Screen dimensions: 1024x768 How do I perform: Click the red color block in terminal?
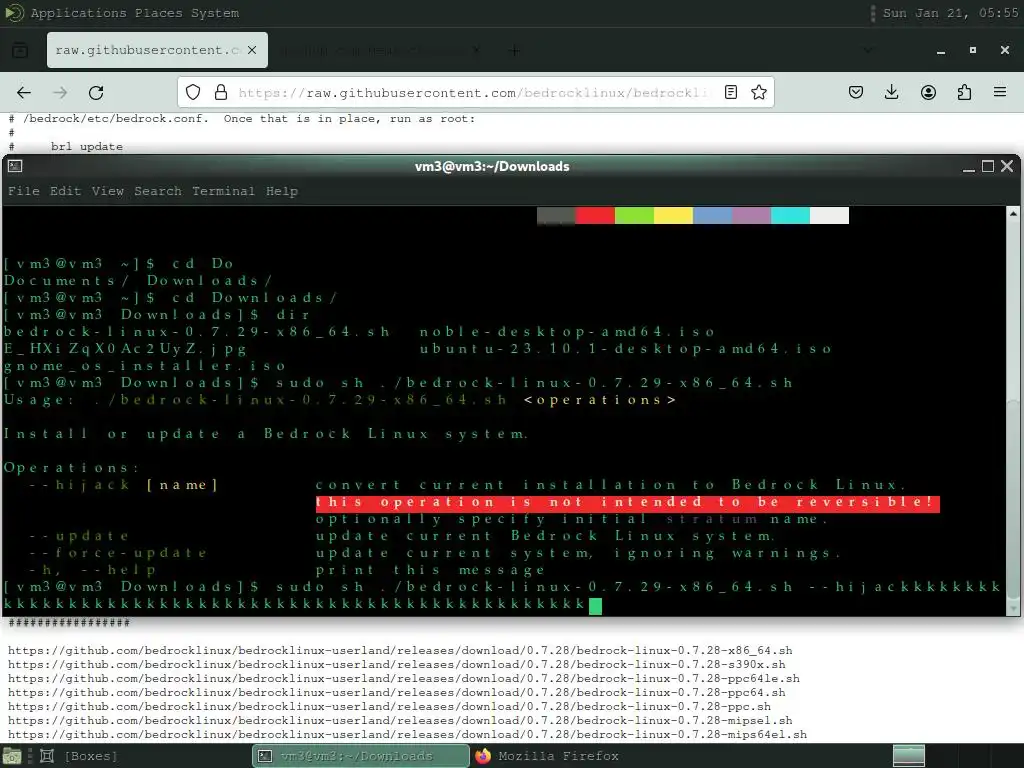(x=595, y=216)
